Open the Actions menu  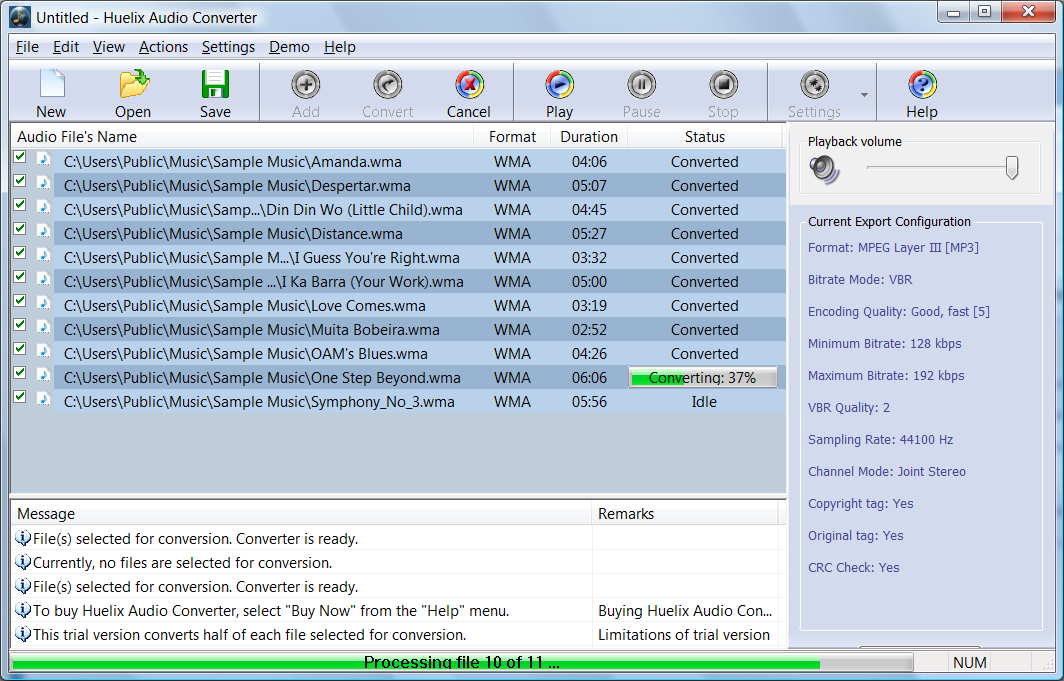[x=163, y=47]
